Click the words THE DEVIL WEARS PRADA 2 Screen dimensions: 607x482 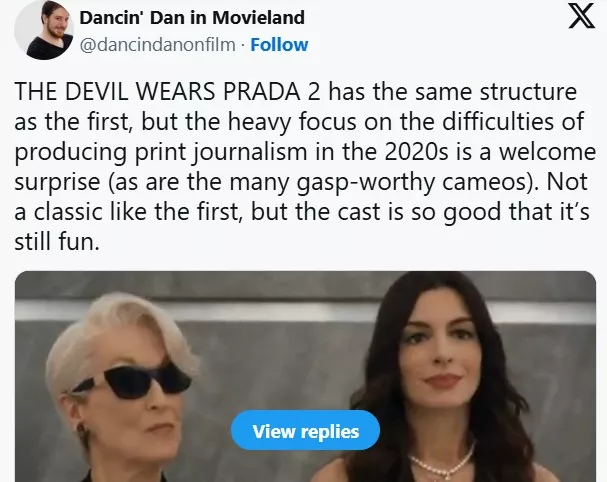point(168,92)
